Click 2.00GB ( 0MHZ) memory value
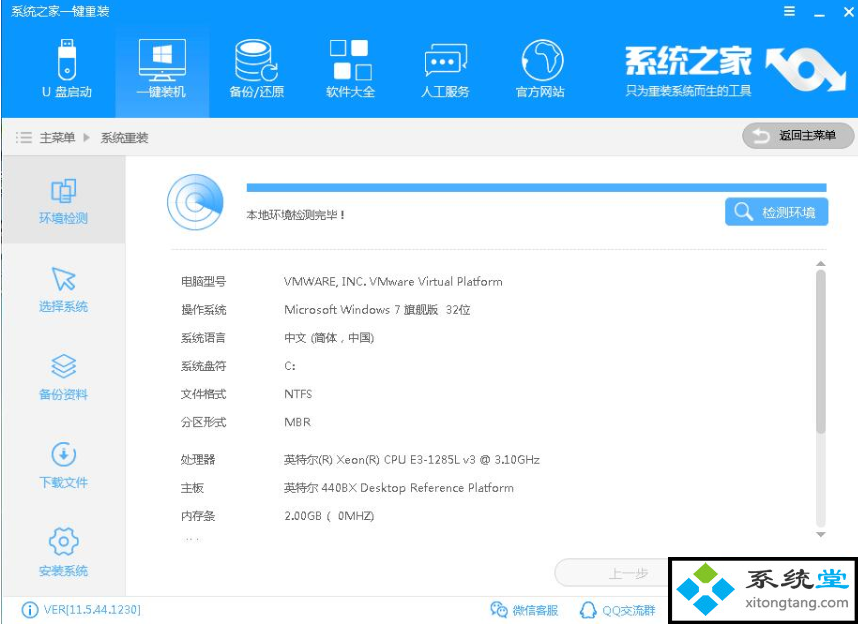The height and width of the screenshot is (624, 858). (x=329, y=516)
